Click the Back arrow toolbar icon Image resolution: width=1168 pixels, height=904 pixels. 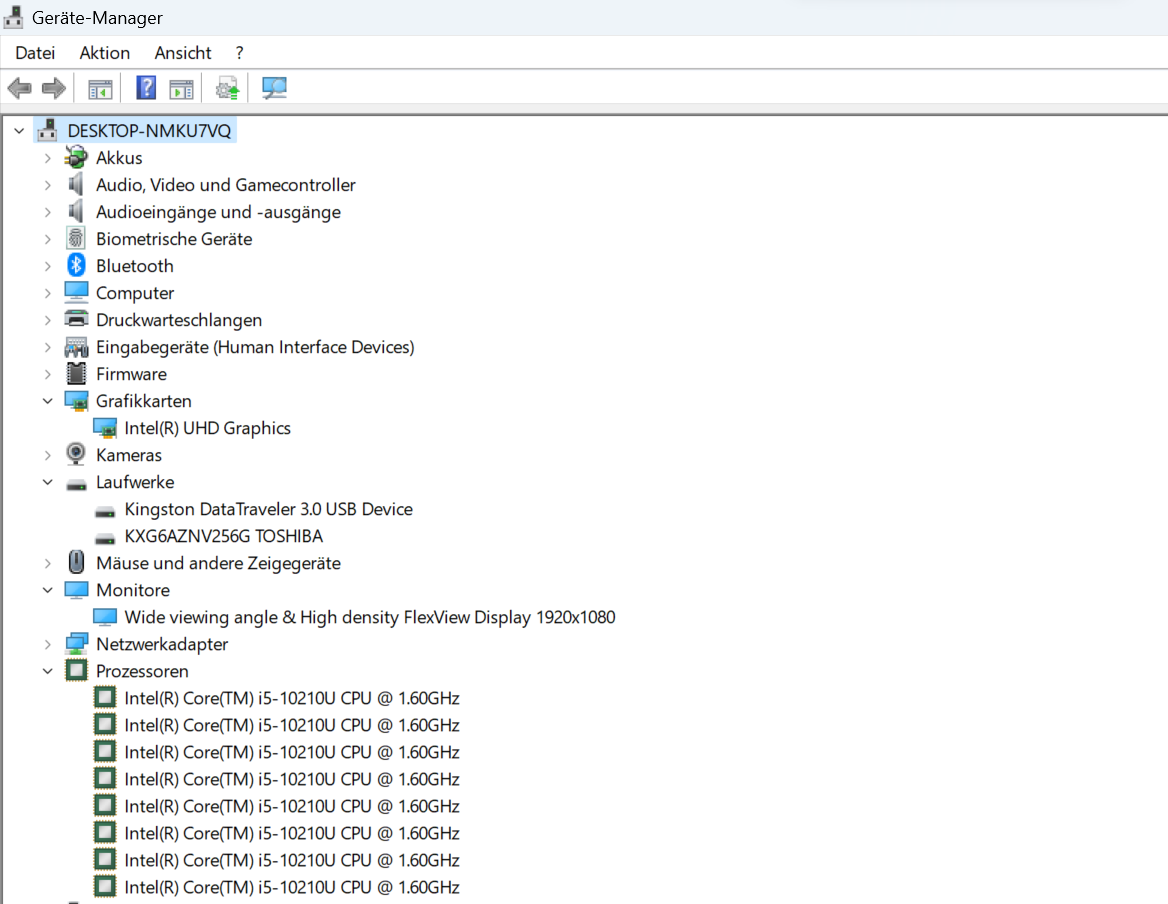20,89
